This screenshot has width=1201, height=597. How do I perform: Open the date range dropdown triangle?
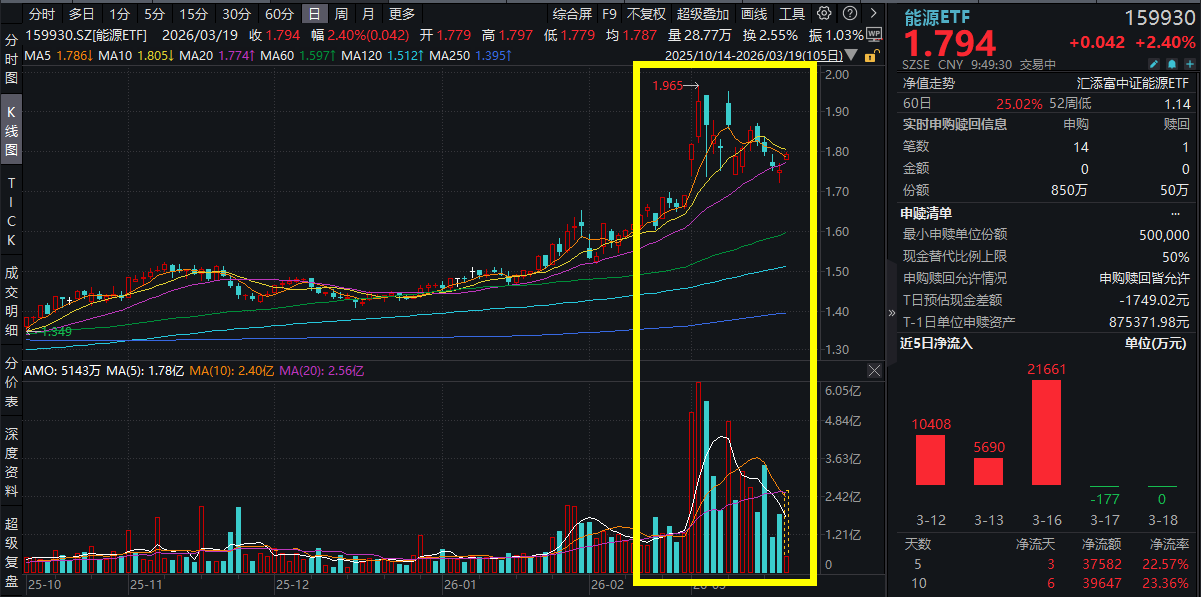coord(851,54)
